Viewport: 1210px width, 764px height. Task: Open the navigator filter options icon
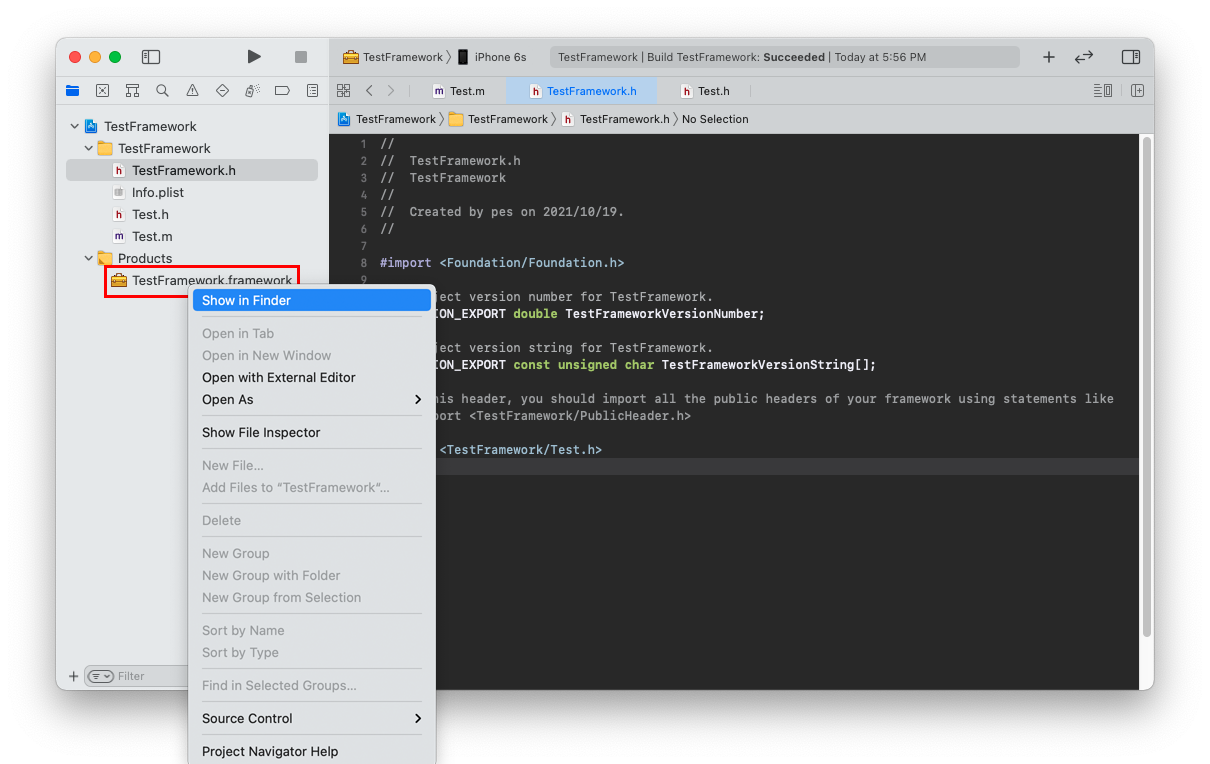pyautogui.click(x=100, y=676)
